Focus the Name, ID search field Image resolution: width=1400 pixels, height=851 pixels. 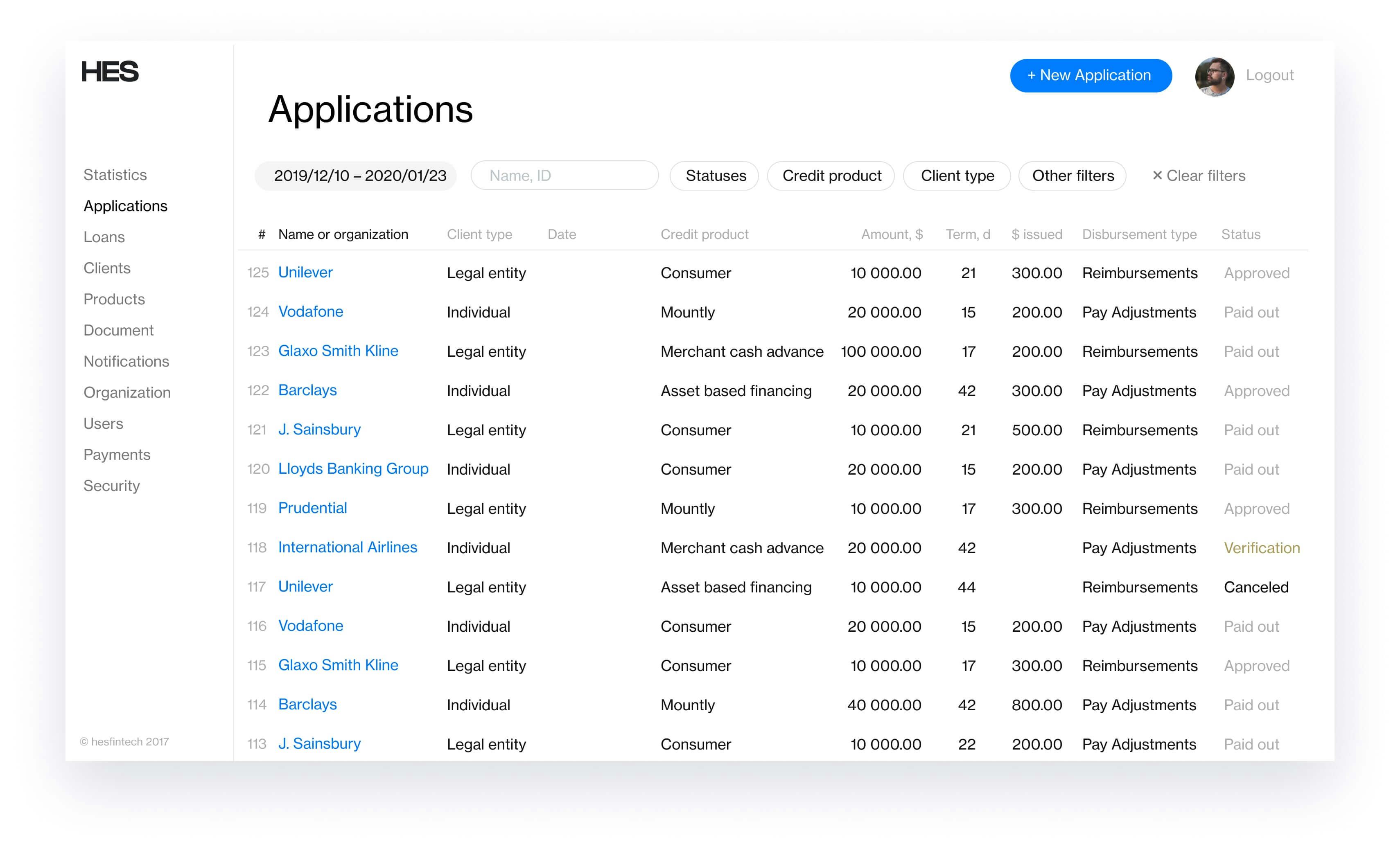point(564,176)
